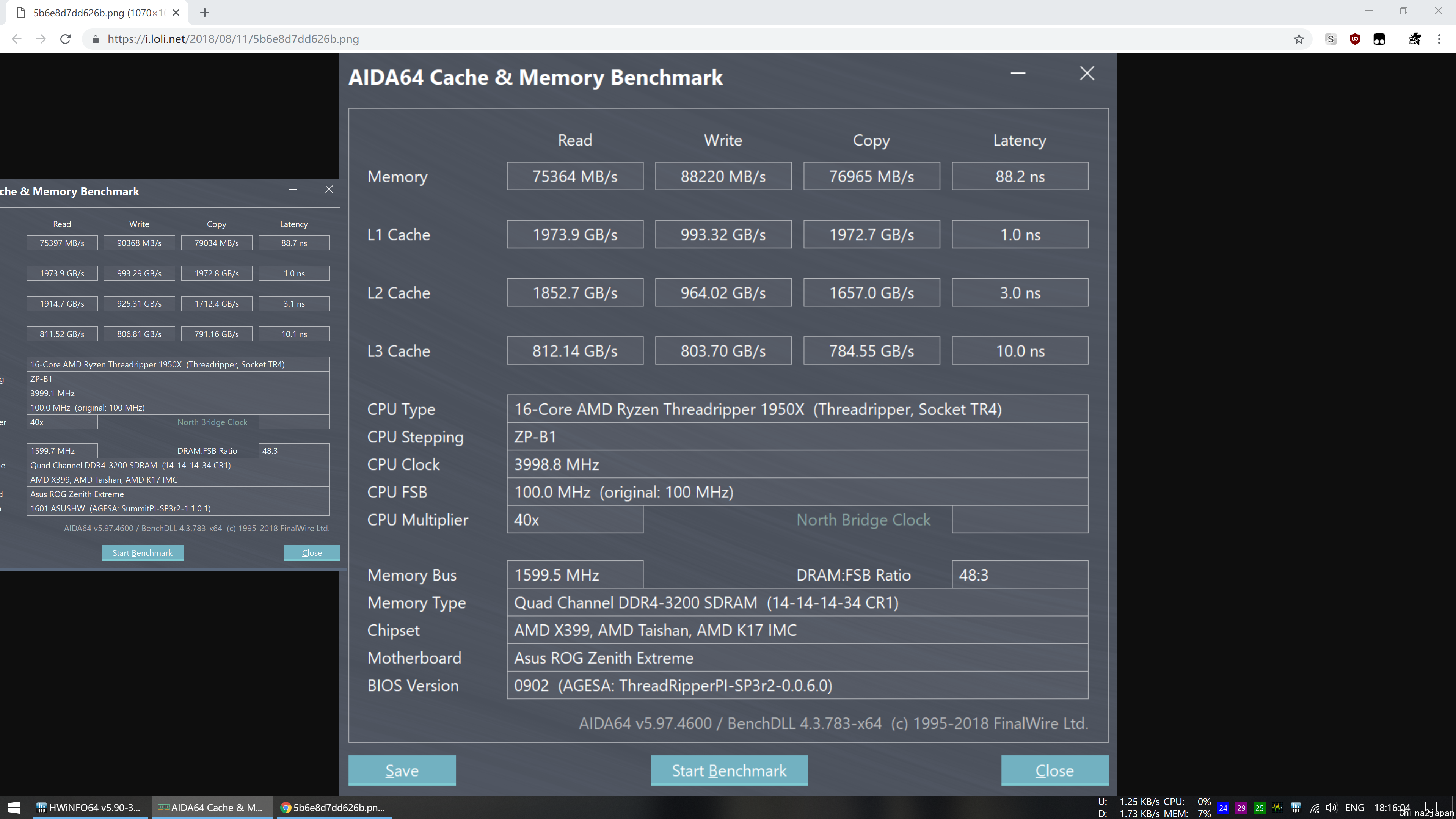View site security lock information

(96, 39)
